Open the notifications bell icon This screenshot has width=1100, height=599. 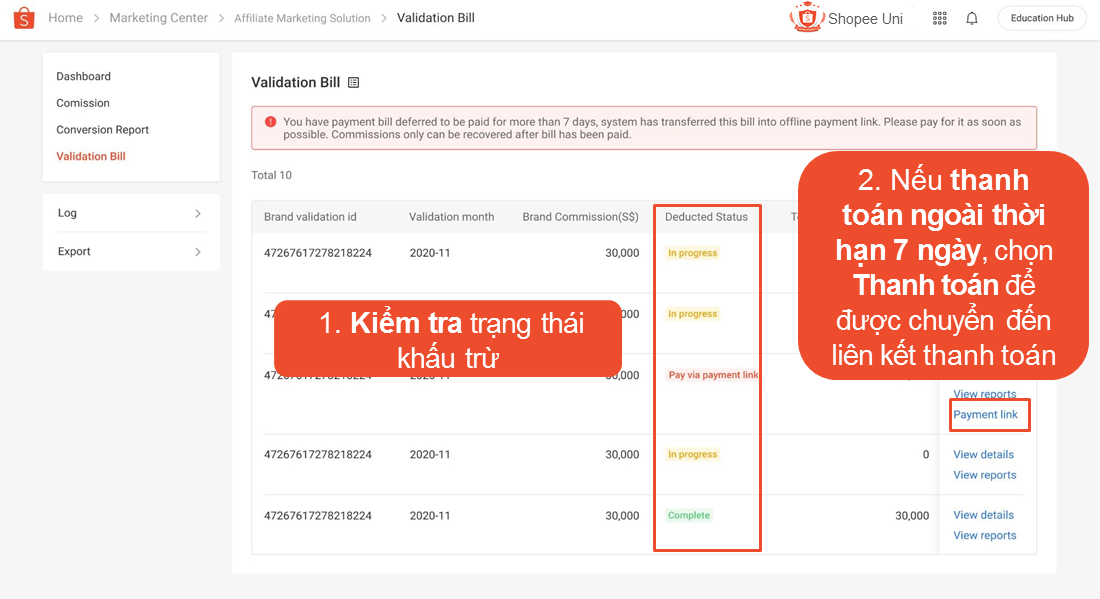click(971, 18)
